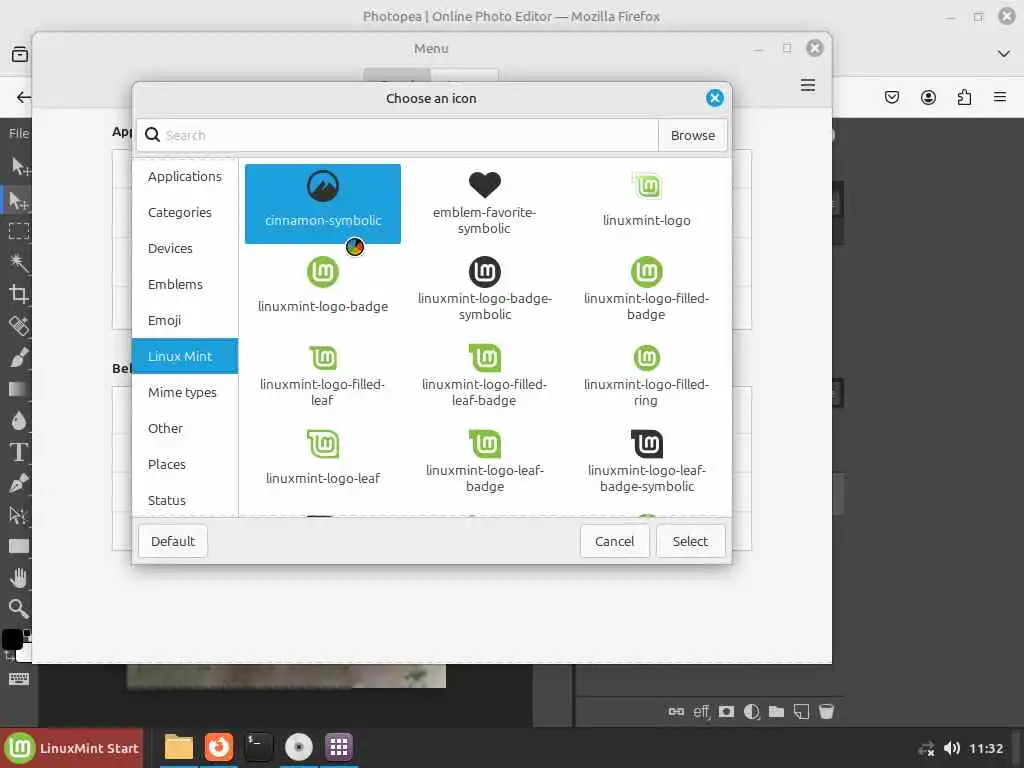Select the linuxmint-logo-leaf icon
The image size is (1024, 768).
[323, 460]
